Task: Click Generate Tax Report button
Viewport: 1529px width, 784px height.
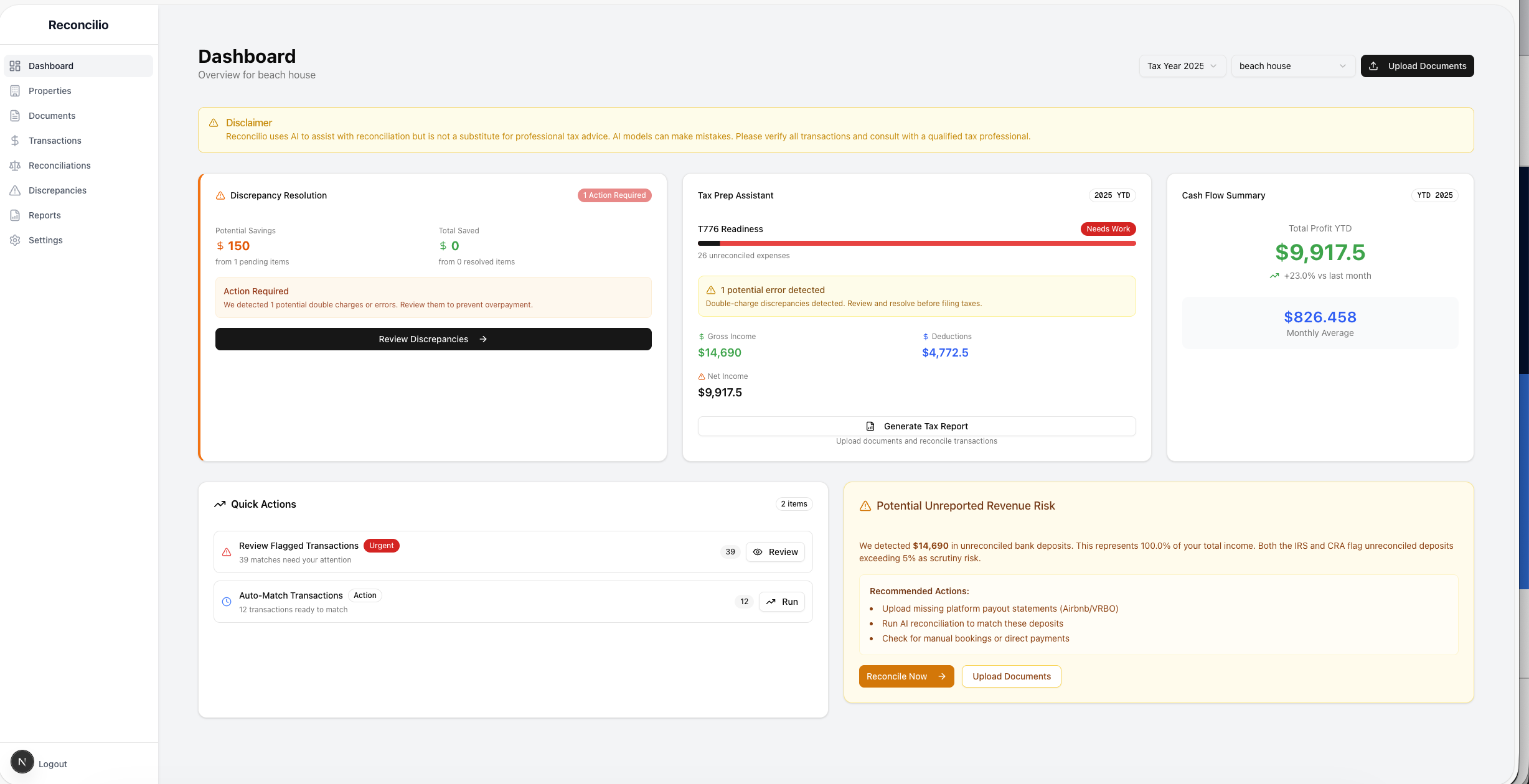Action: (916, 426)
